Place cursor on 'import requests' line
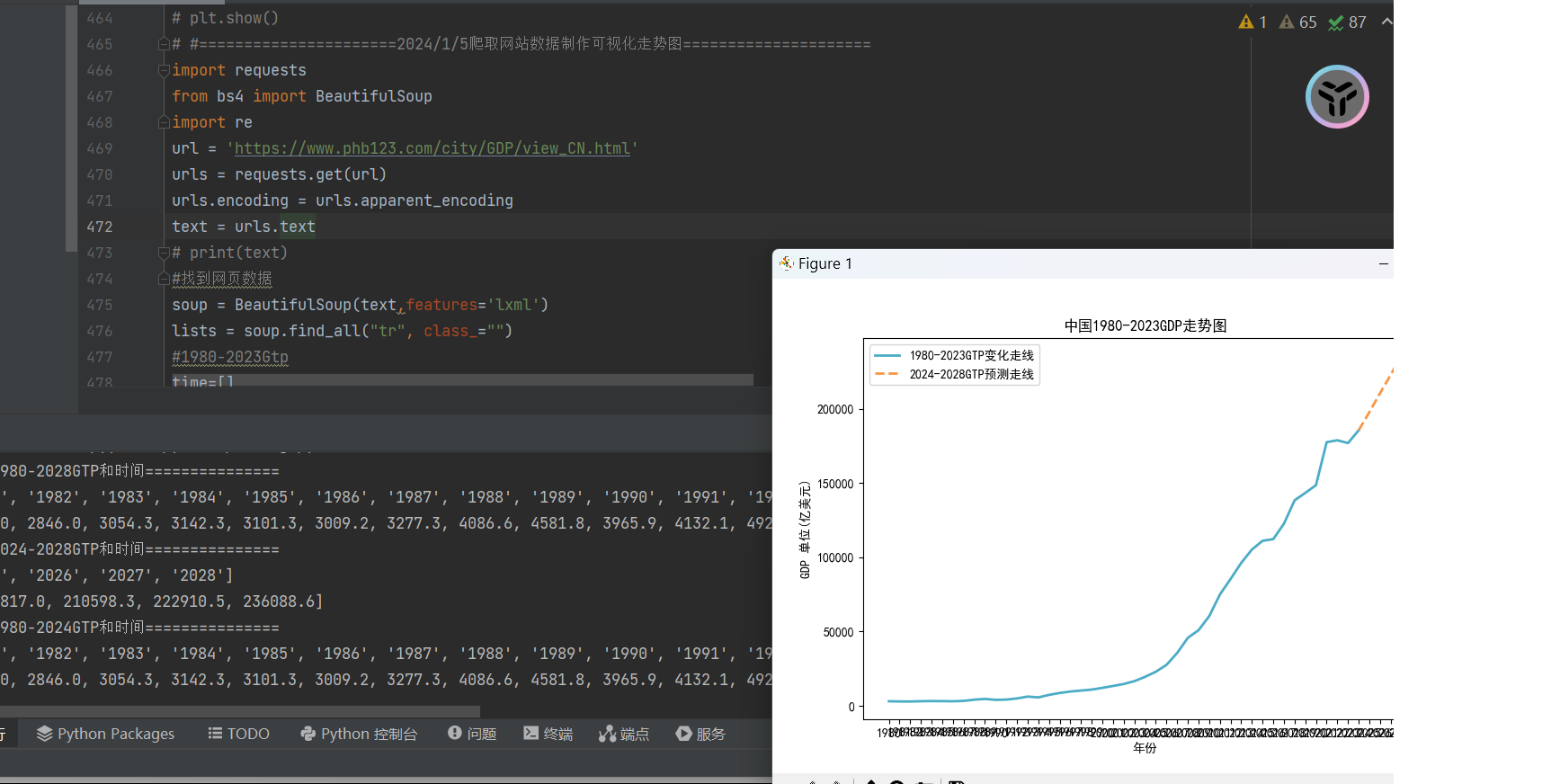This screenshot has height=784, width=1560. [239, 70]
